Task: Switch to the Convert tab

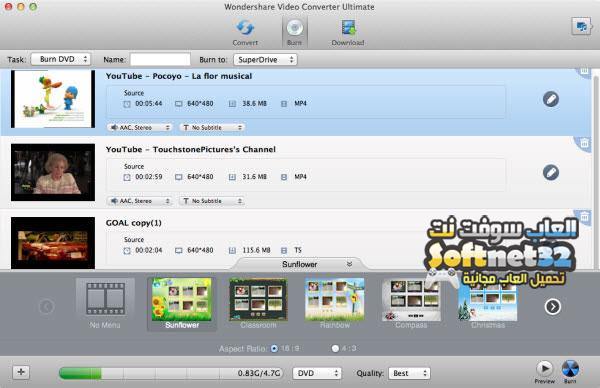Action: pos(245,33)
